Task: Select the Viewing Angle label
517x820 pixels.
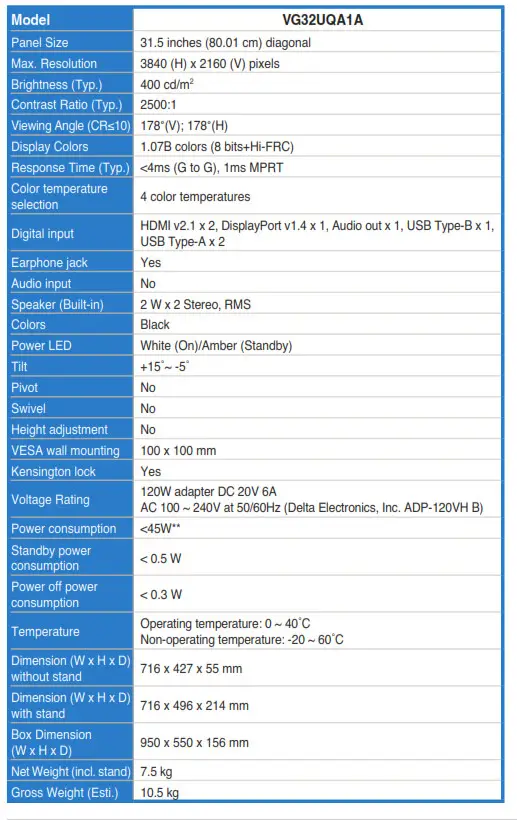Action: (71, 126)
